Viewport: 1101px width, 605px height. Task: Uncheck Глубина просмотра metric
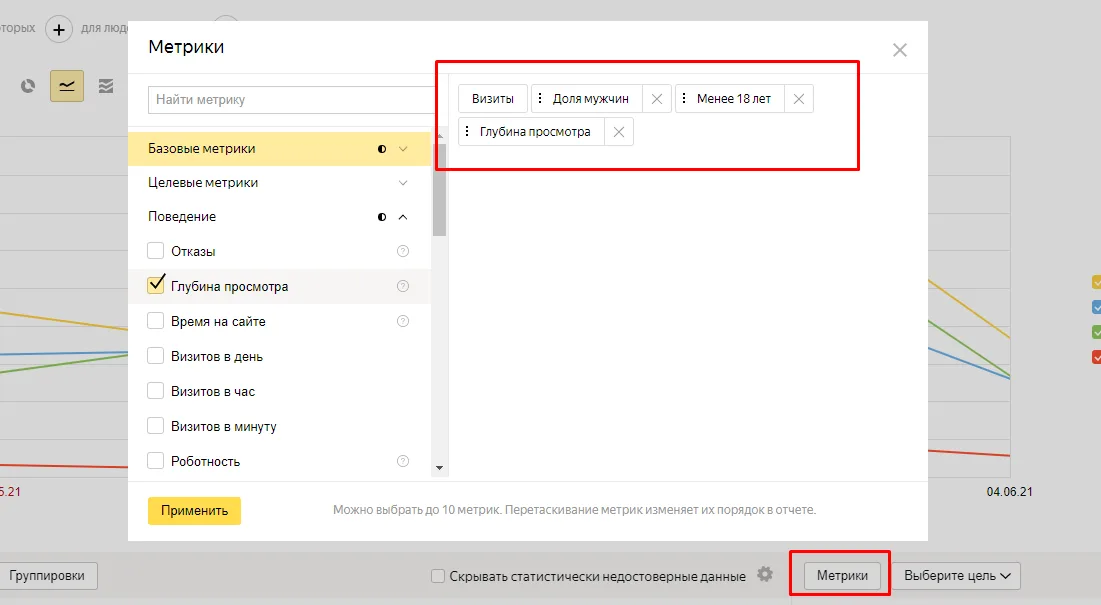point(155,285)
